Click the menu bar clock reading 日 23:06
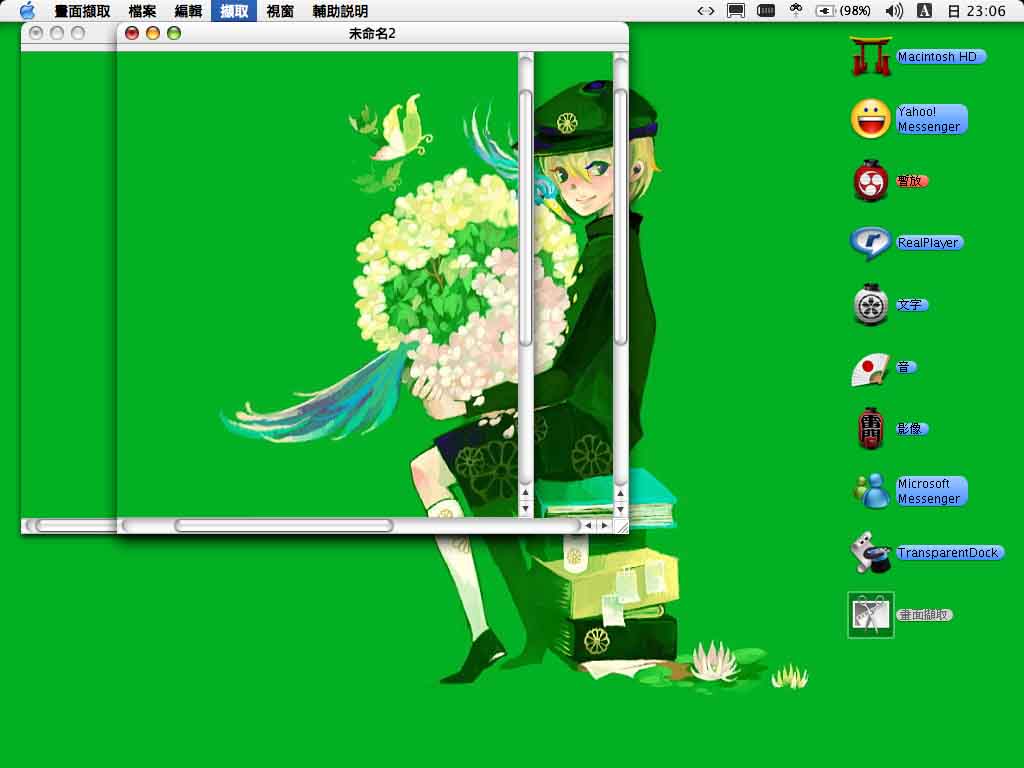Screen dimensions: 1024x768 click(x=976, y=10)
